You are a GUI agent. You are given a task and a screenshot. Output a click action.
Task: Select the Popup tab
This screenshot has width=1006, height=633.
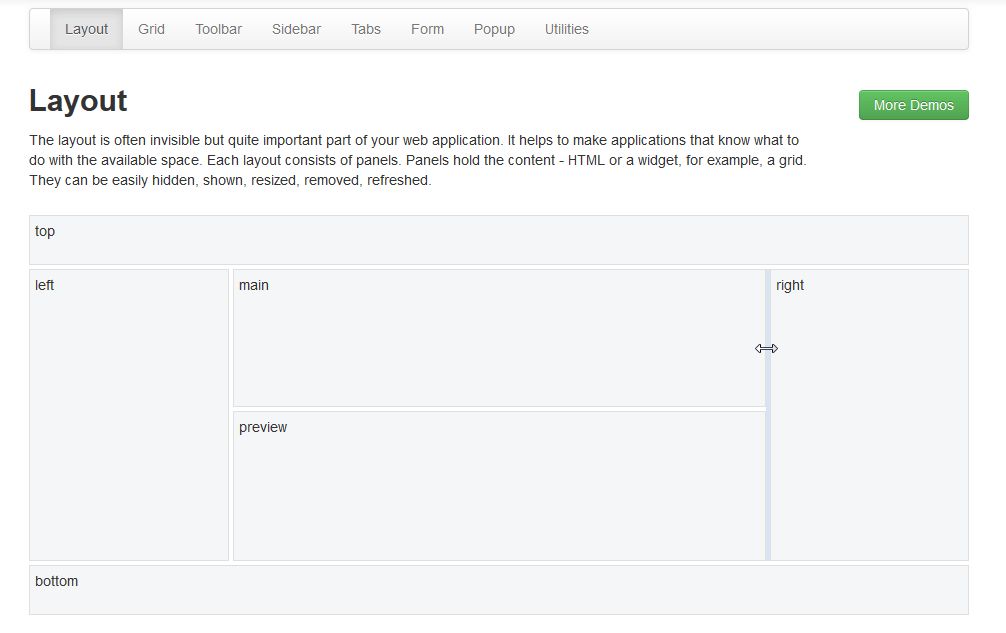494,29
